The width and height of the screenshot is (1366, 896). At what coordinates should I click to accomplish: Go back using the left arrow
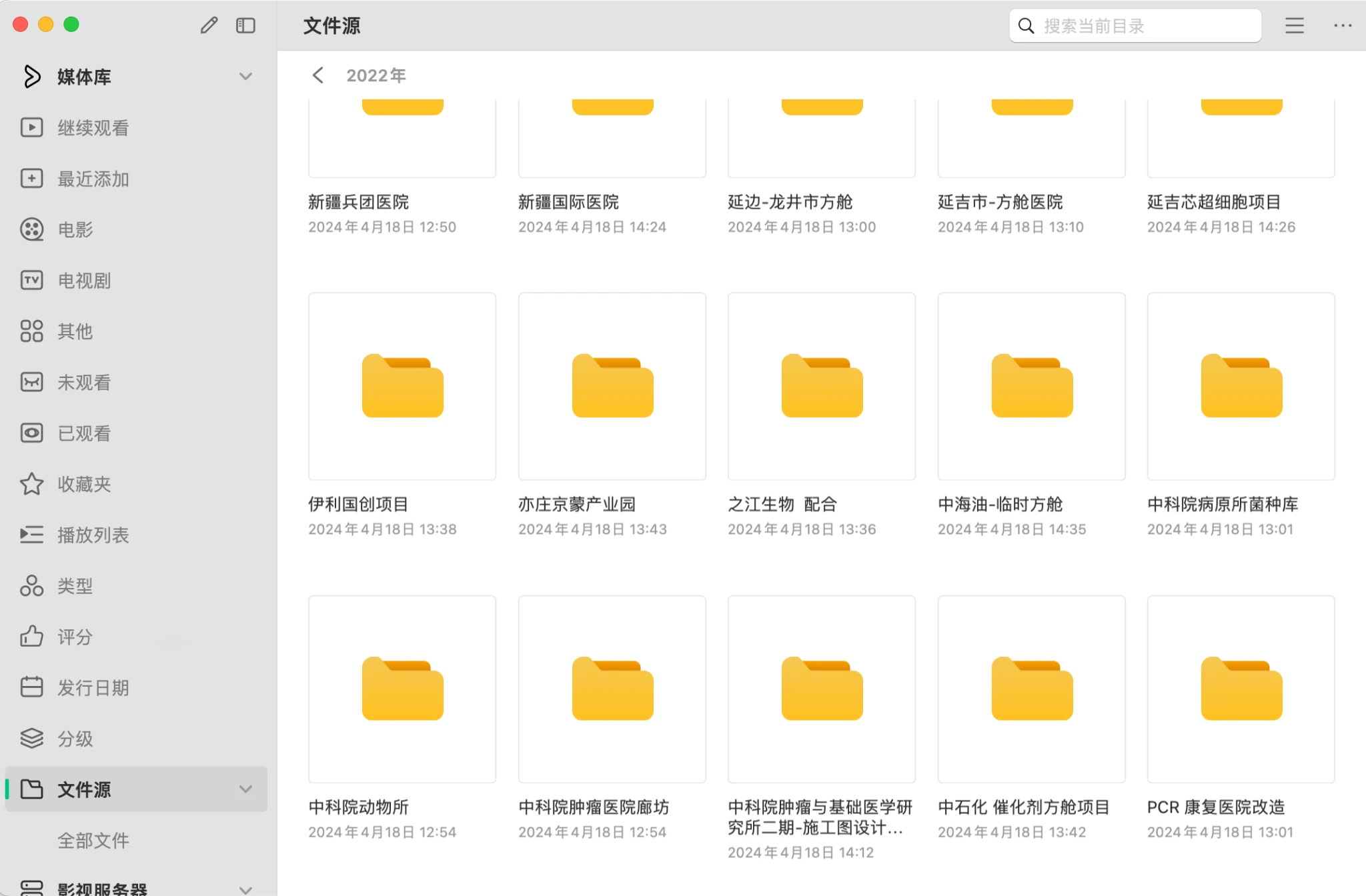pyautogui.click(x=318, y=75)
